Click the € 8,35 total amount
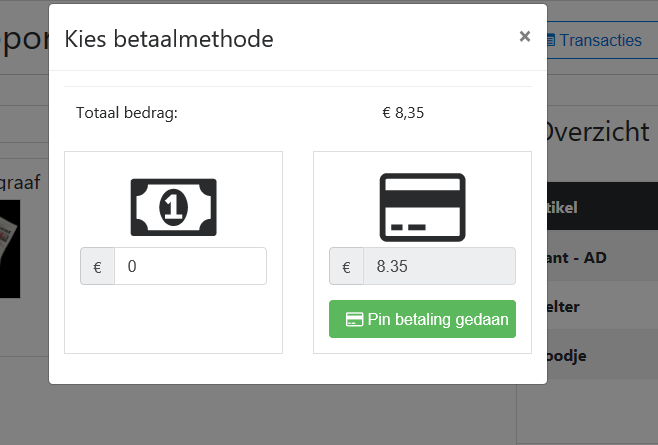Image resolution: width=658 pixels, height=445 pixels. [x=403, y=113]
